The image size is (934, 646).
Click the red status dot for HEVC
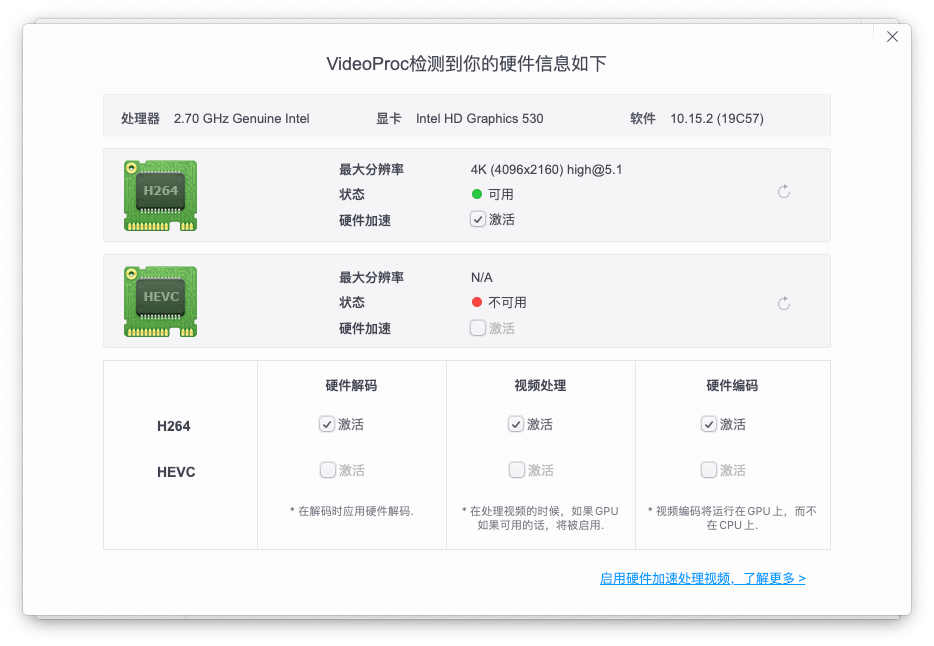477,302
